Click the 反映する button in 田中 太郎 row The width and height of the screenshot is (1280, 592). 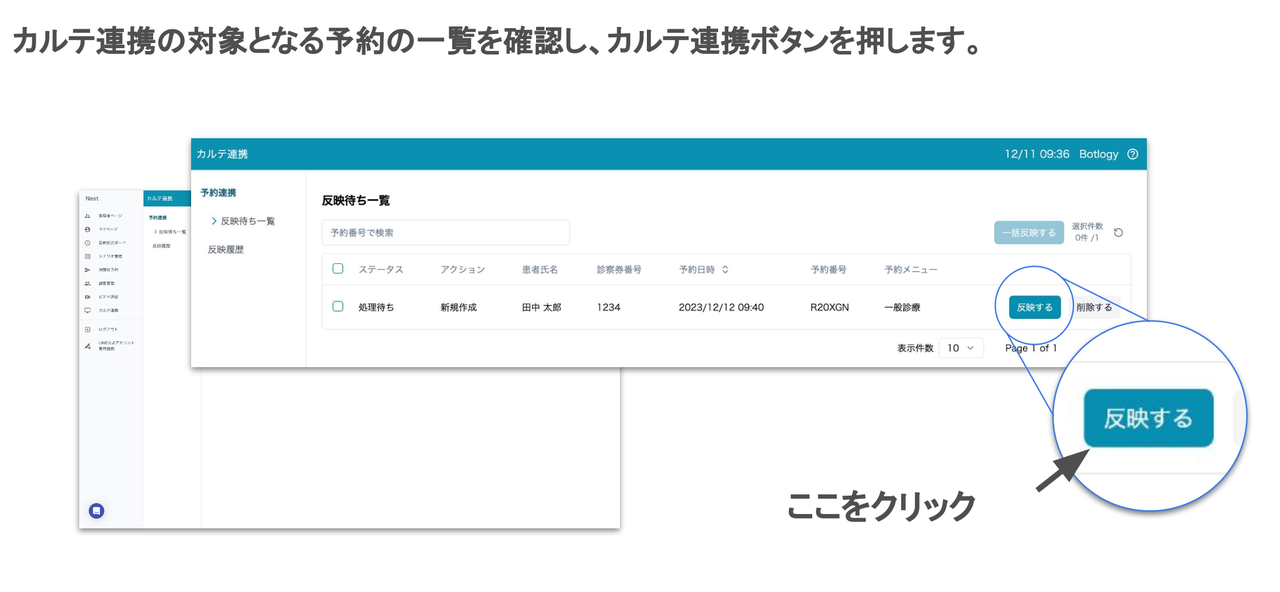(x=1035, y=307)
